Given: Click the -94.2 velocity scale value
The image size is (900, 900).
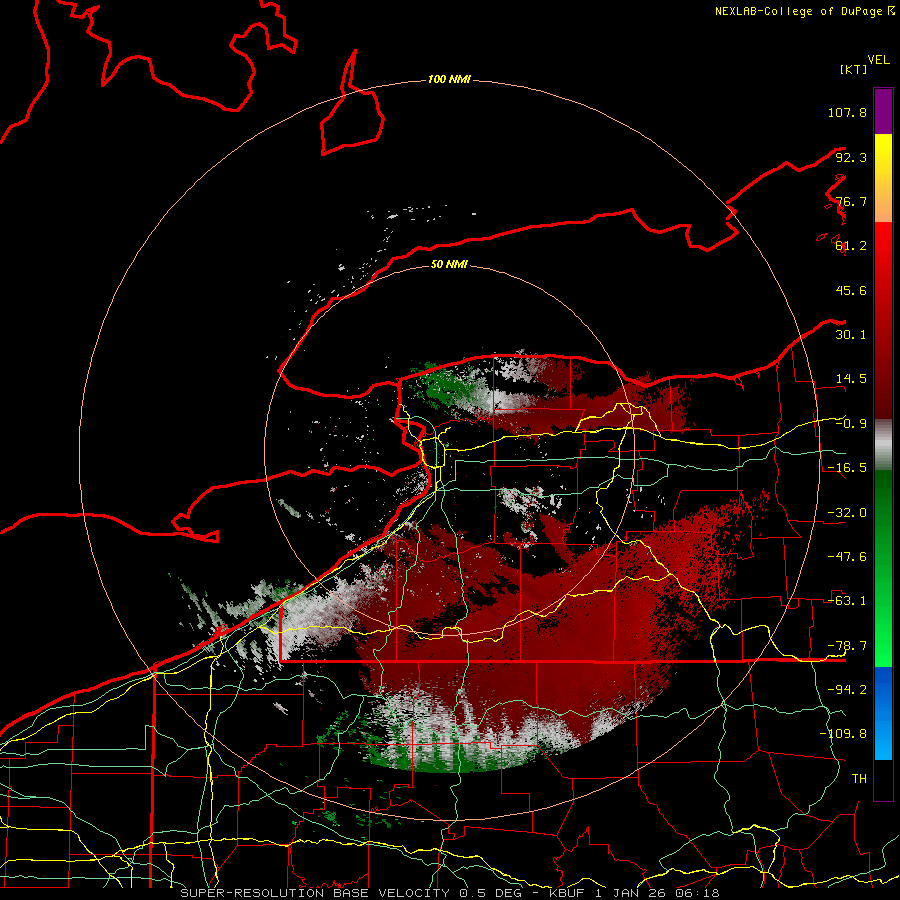Looking at the screenshot, I should [847, 690].
